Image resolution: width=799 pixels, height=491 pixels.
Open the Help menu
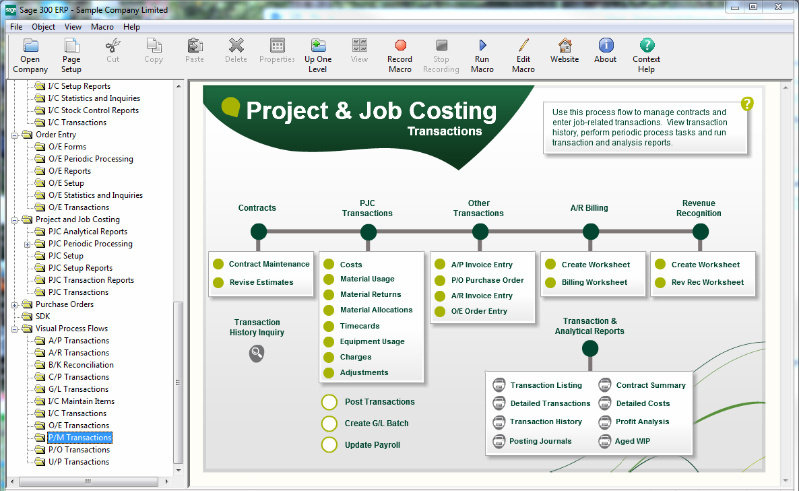131,27
